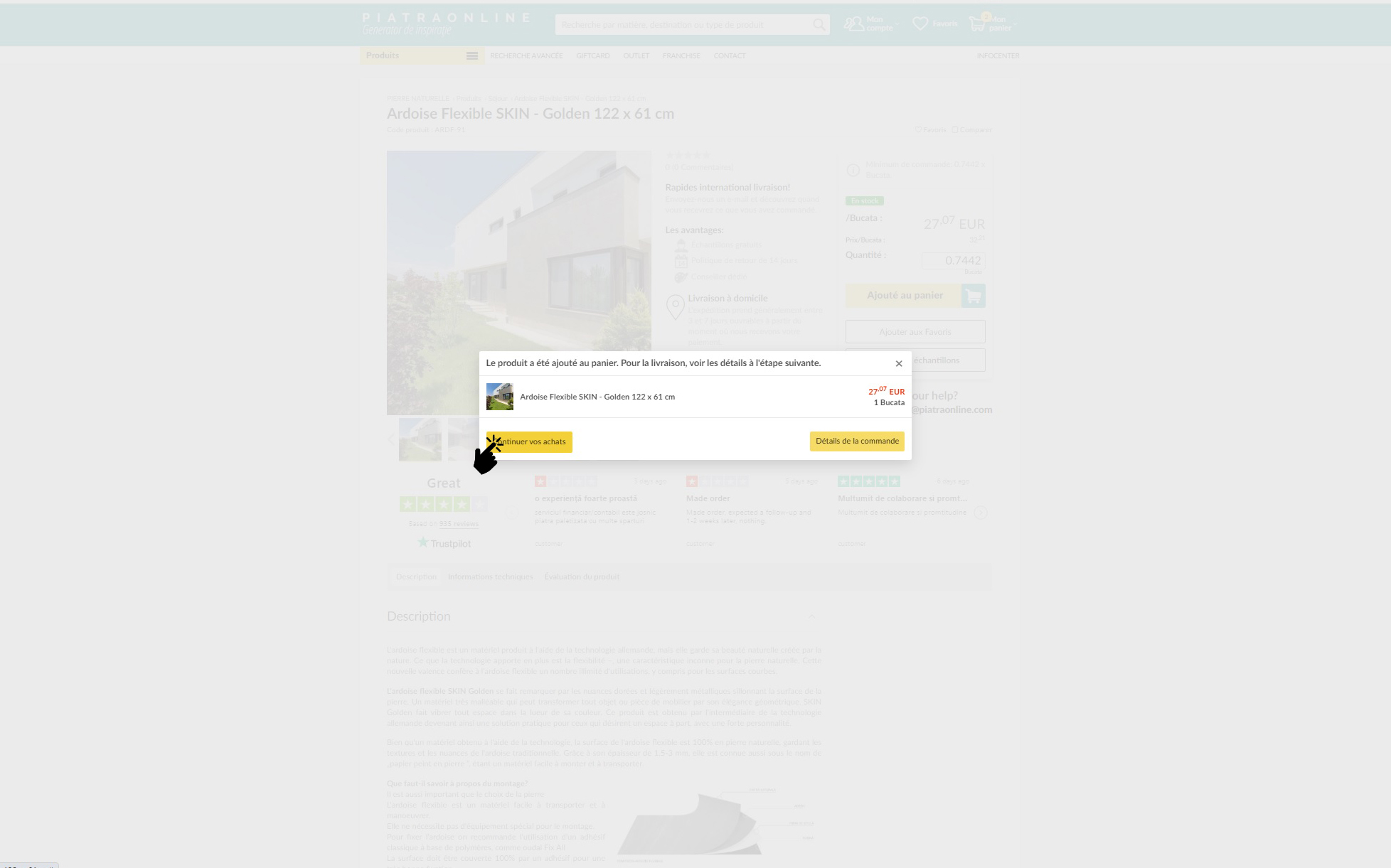This screenshot has height=868, width=1391.
Task: Show previous Trustpilot reviews arrow
Action: pyautogui.click(x=511, y=513)
